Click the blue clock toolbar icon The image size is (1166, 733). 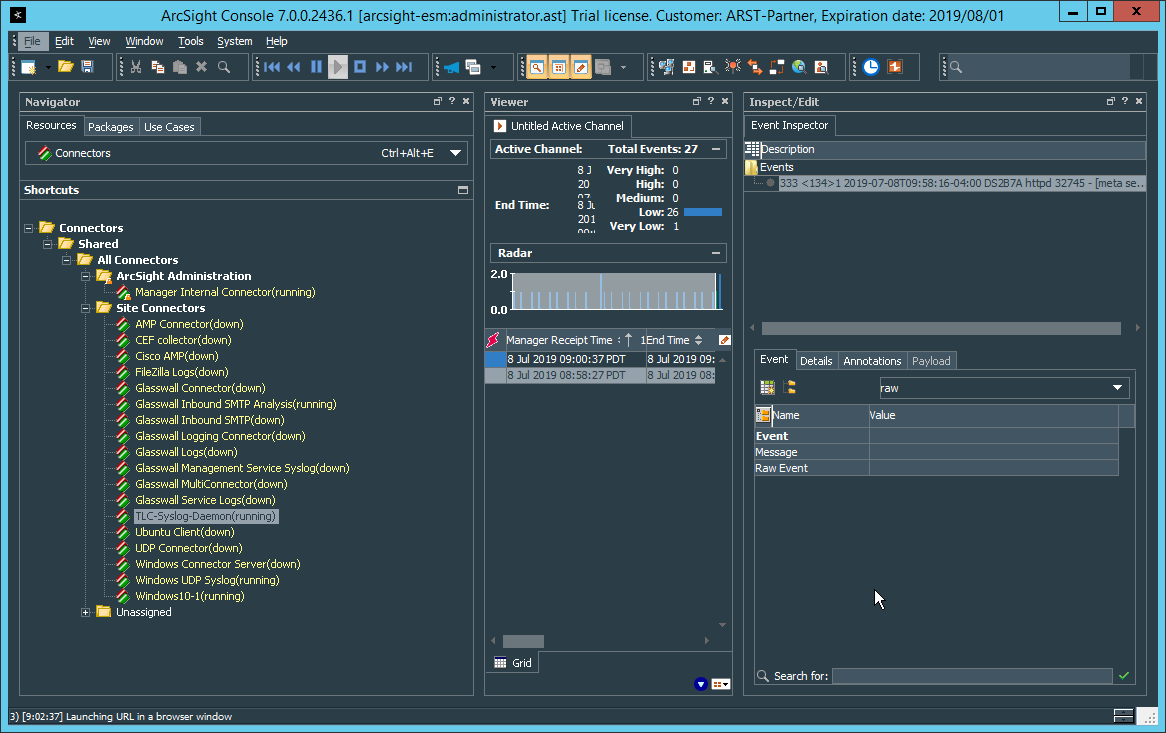[x=871, y=67]
